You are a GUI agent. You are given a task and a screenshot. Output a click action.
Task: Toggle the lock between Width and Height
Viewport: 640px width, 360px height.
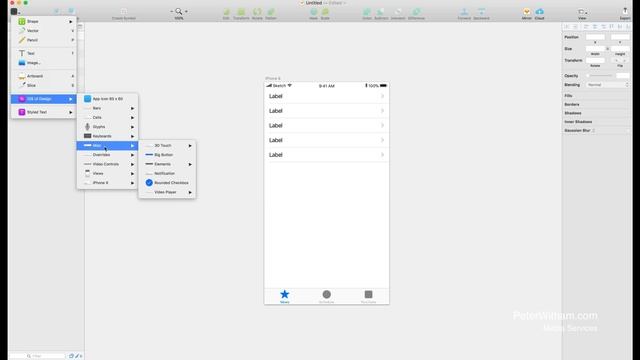[608, 49]
